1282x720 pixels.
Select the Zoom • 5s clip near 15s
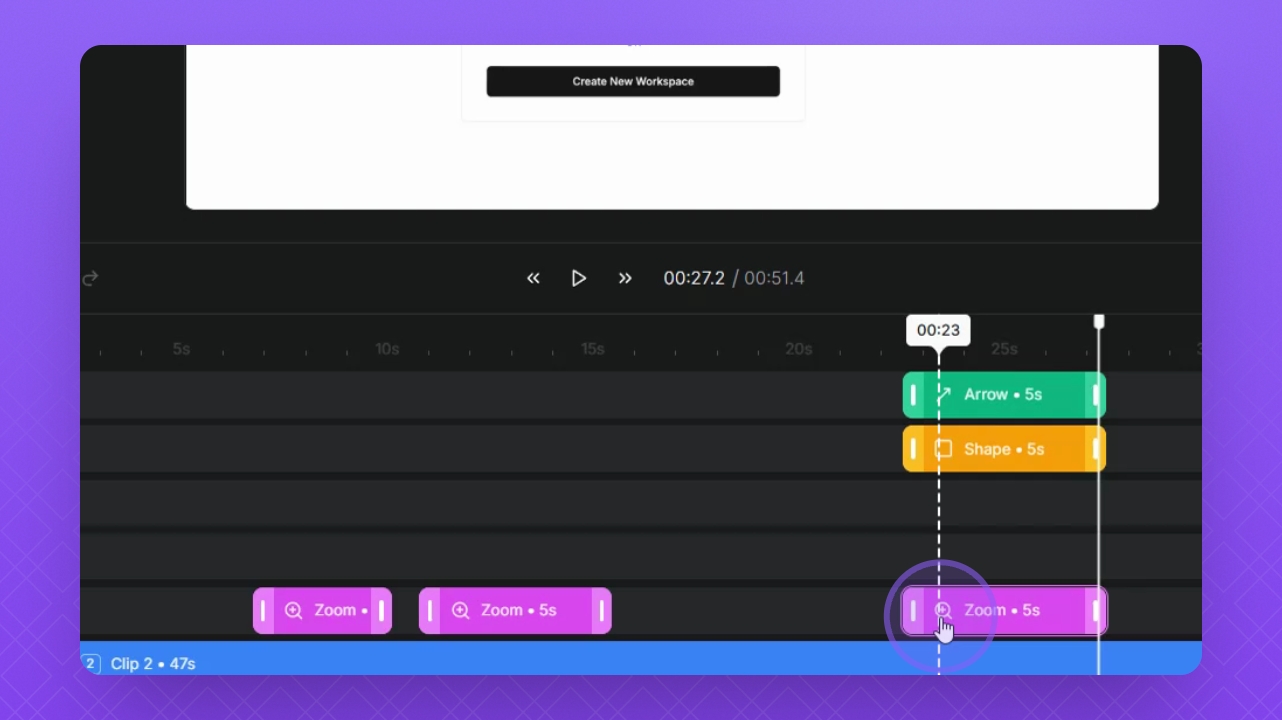coord(515,611)
